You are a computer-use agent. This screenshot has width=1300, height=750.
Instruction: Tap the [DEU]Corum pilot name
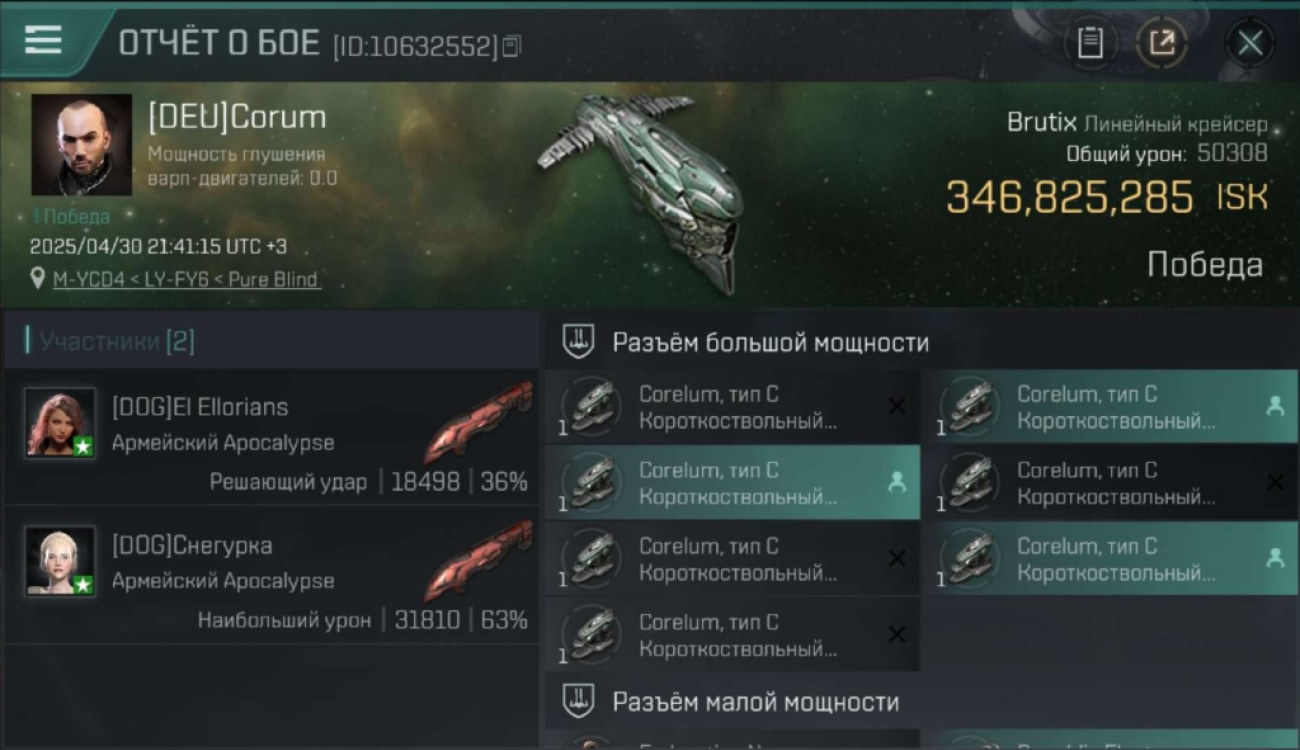[x=237, y=118]
